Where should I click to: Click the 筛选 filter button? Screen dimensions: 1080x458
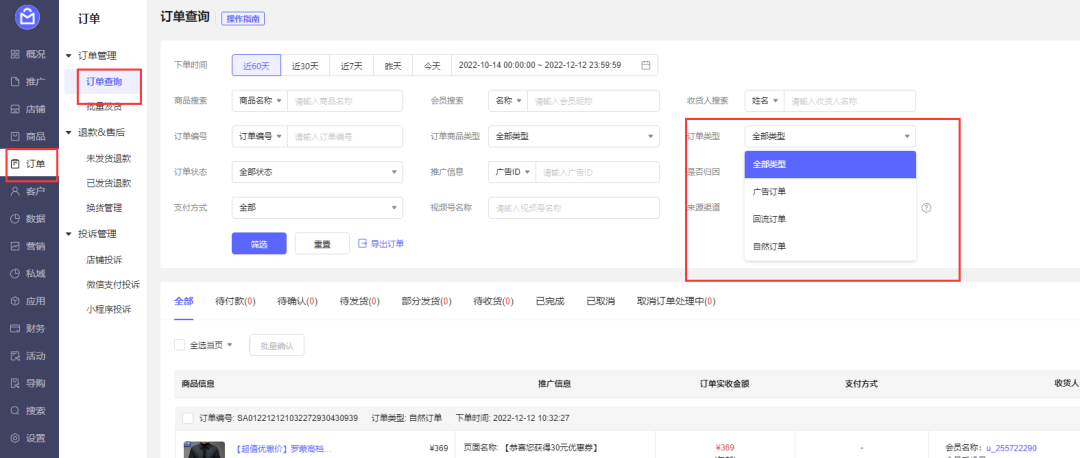259,243
